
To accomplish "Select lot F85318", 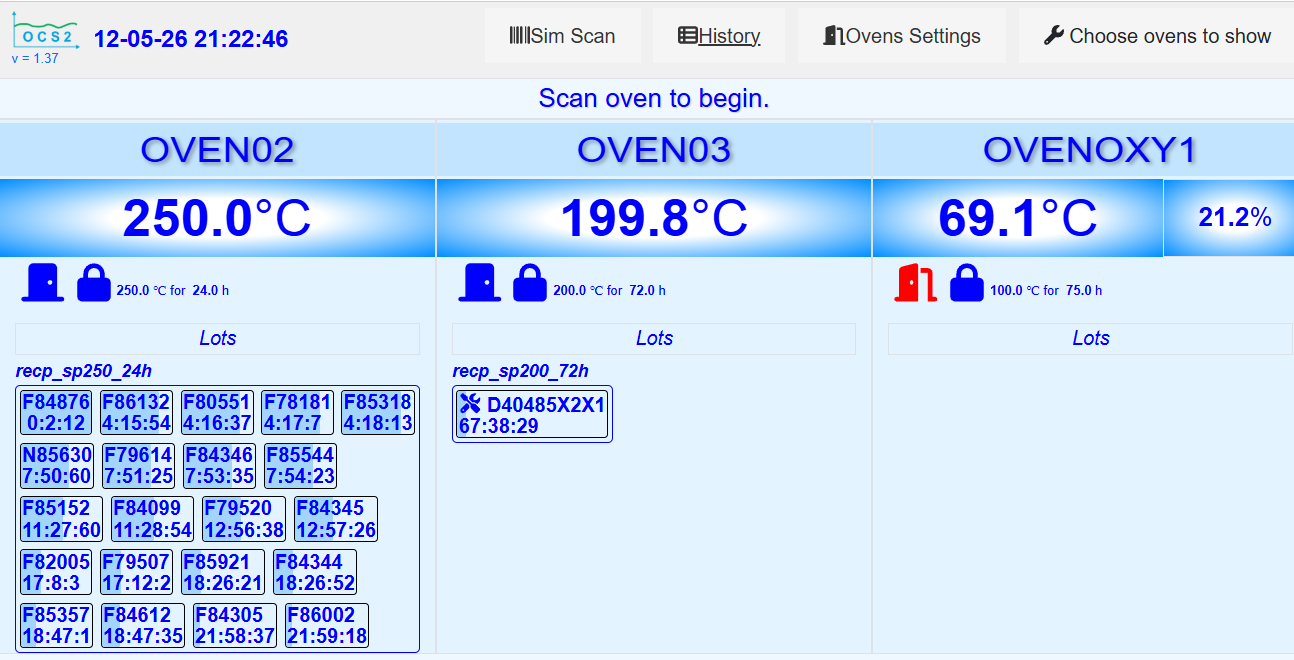I will [378, 412].
